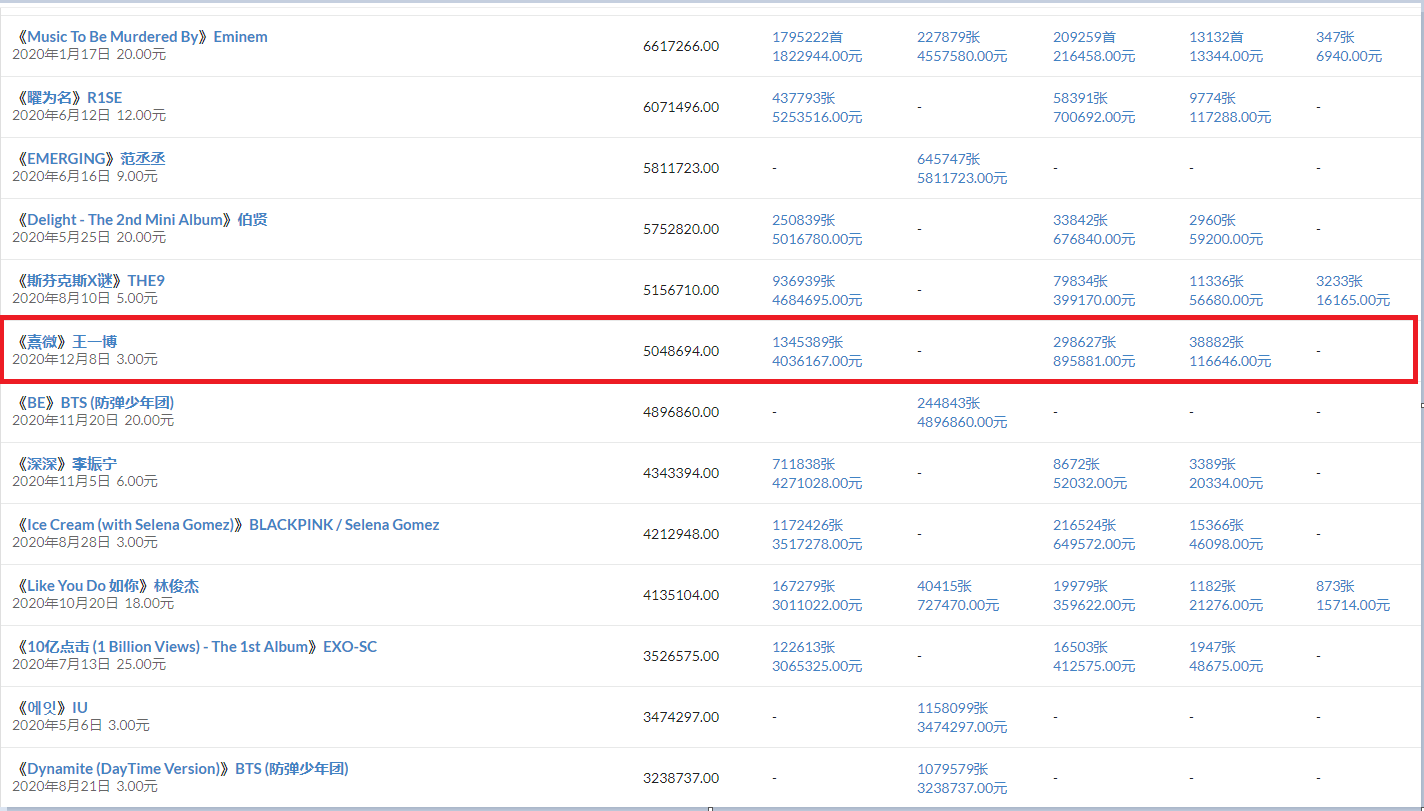Click the 250839张 sales figure for Delight
The height and width of the screenshot is (811, 1424).
coord(804,220)
